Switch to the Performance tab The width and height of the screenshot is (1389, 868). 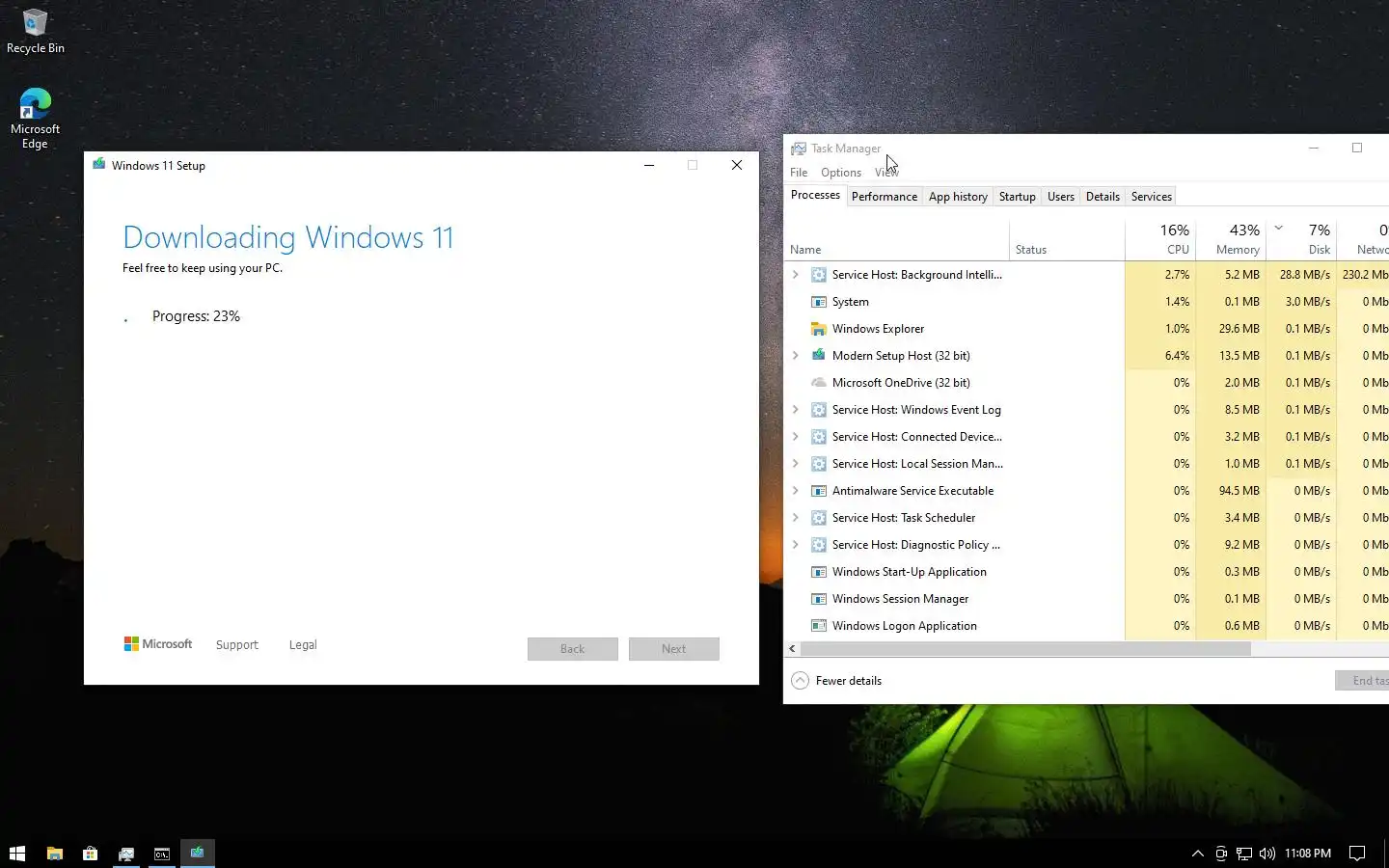click(x=884, y=197)
